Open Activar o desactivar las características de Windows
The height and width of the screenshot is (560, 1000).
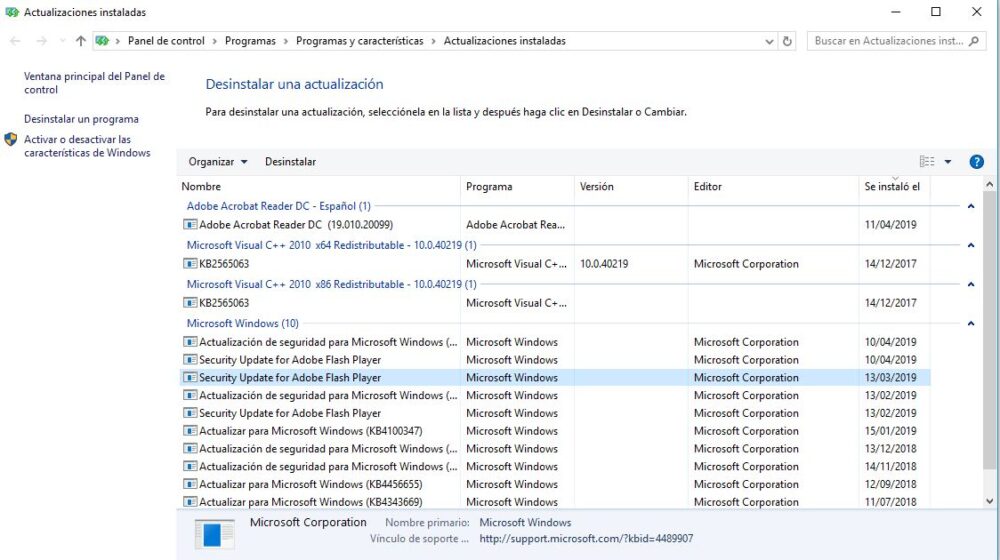[87, 146]
